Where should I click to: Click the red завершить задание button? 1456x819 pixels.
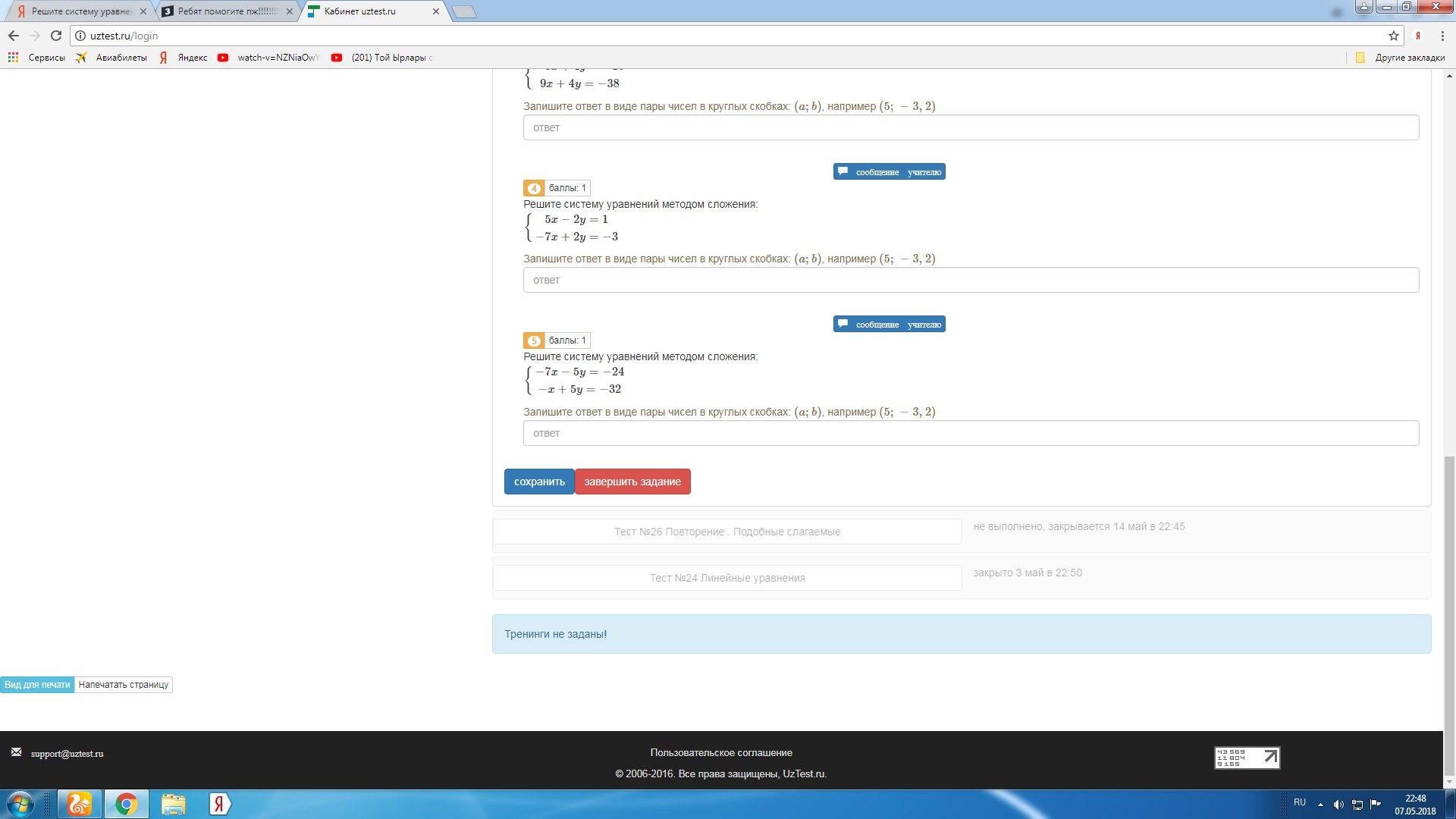tap(632, 482)
